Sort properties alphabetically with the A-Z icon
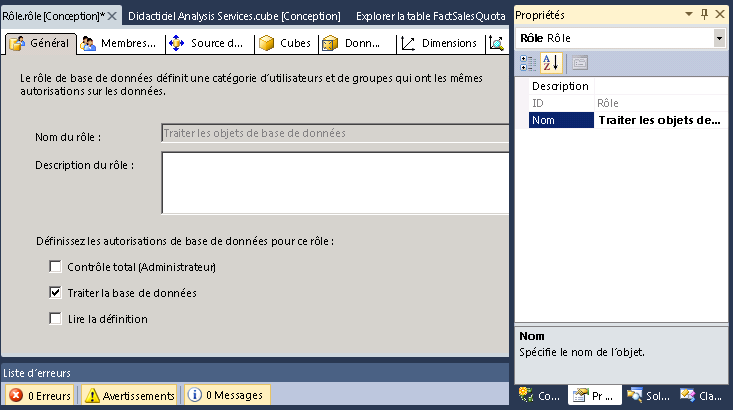Screen dimensions: 733x410 click(x=550, y=63)
